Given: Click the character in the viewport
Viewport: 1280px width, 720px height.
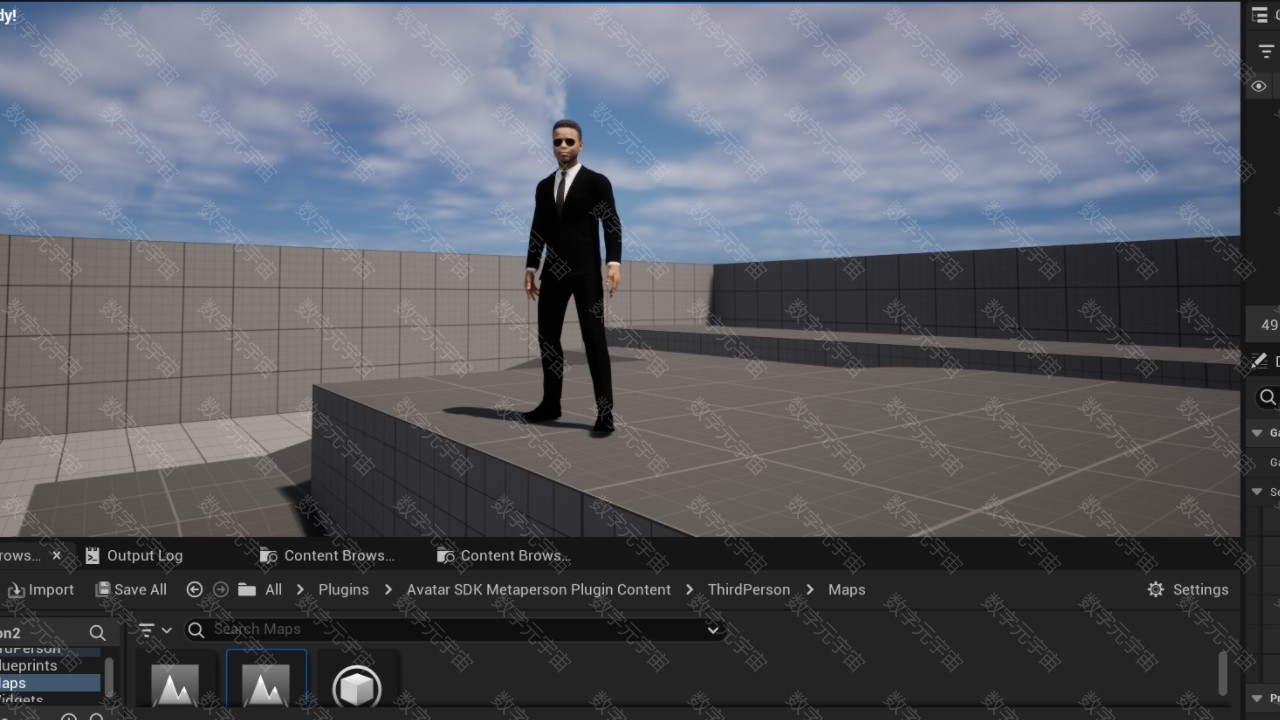Looking at the screenshot, I should [572, 278].
